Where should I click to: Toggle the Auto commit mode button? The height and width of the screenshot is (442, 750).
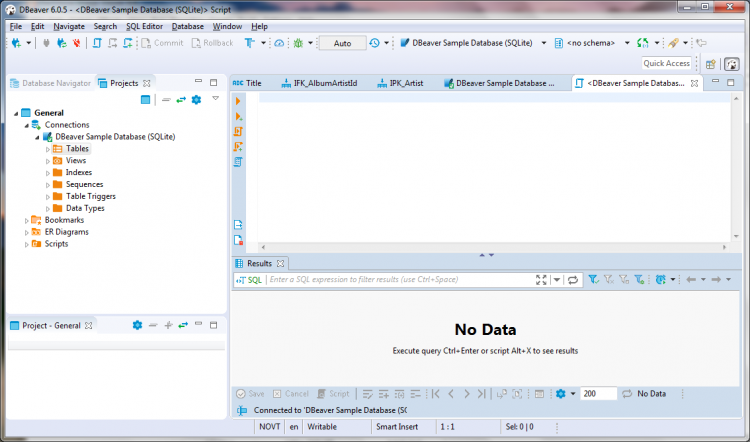coord(342,43)
